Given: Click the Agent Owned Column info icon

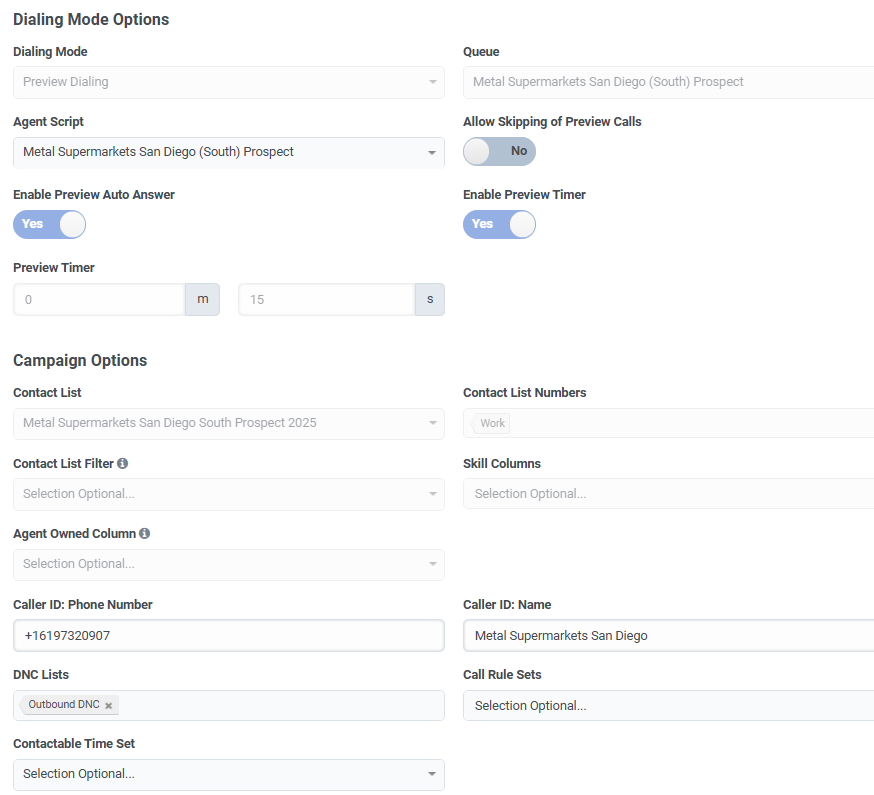Looking at the screenshot, I should 144,534.
